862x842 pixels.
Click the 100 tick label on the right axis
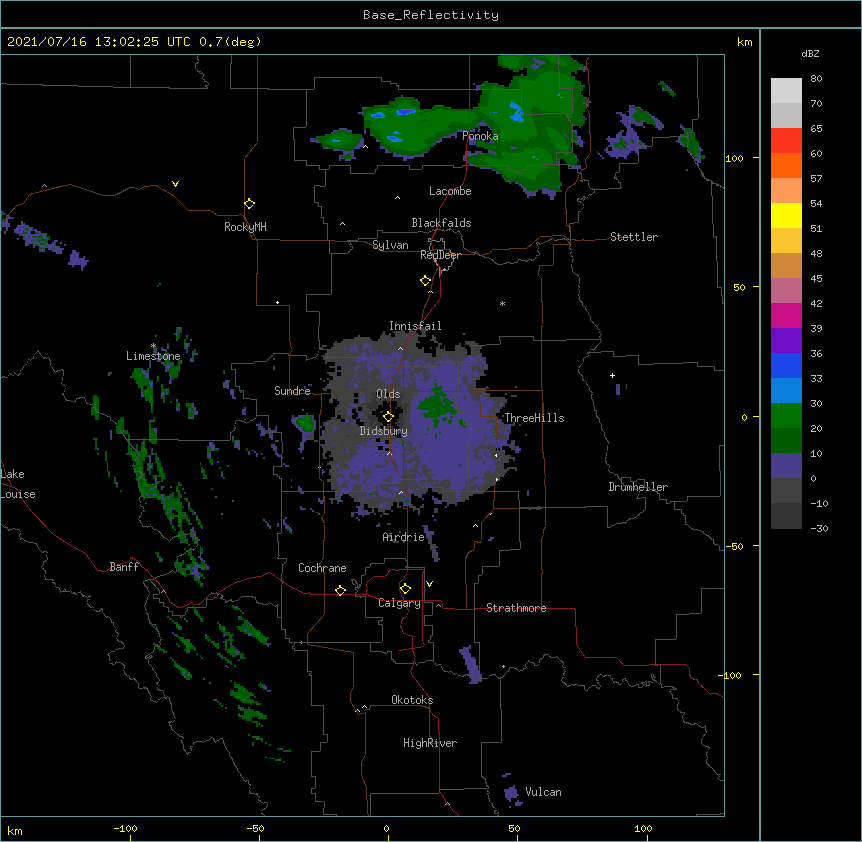point(734,158)
